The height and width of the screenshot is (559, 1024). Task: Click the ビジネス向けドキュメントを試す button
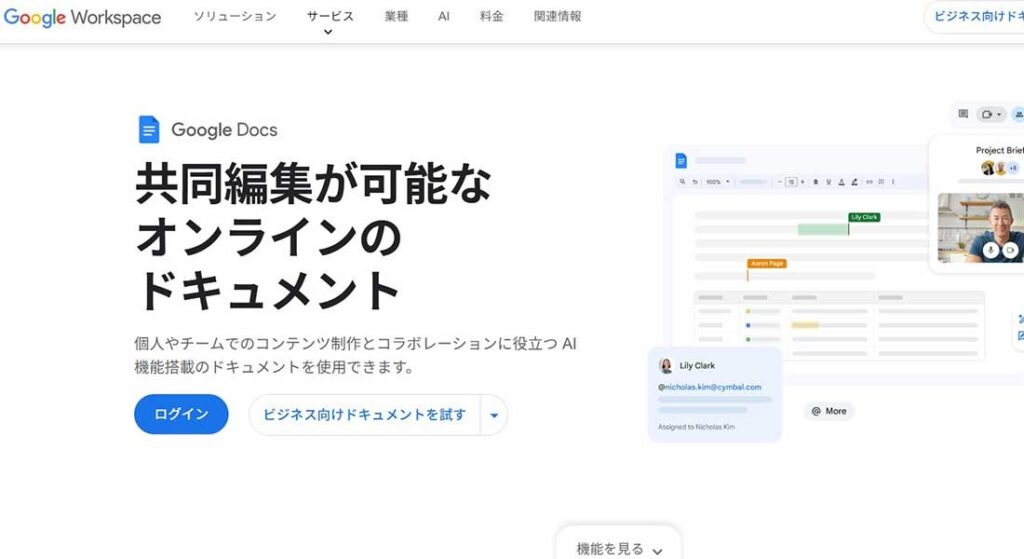click(364, 415)
